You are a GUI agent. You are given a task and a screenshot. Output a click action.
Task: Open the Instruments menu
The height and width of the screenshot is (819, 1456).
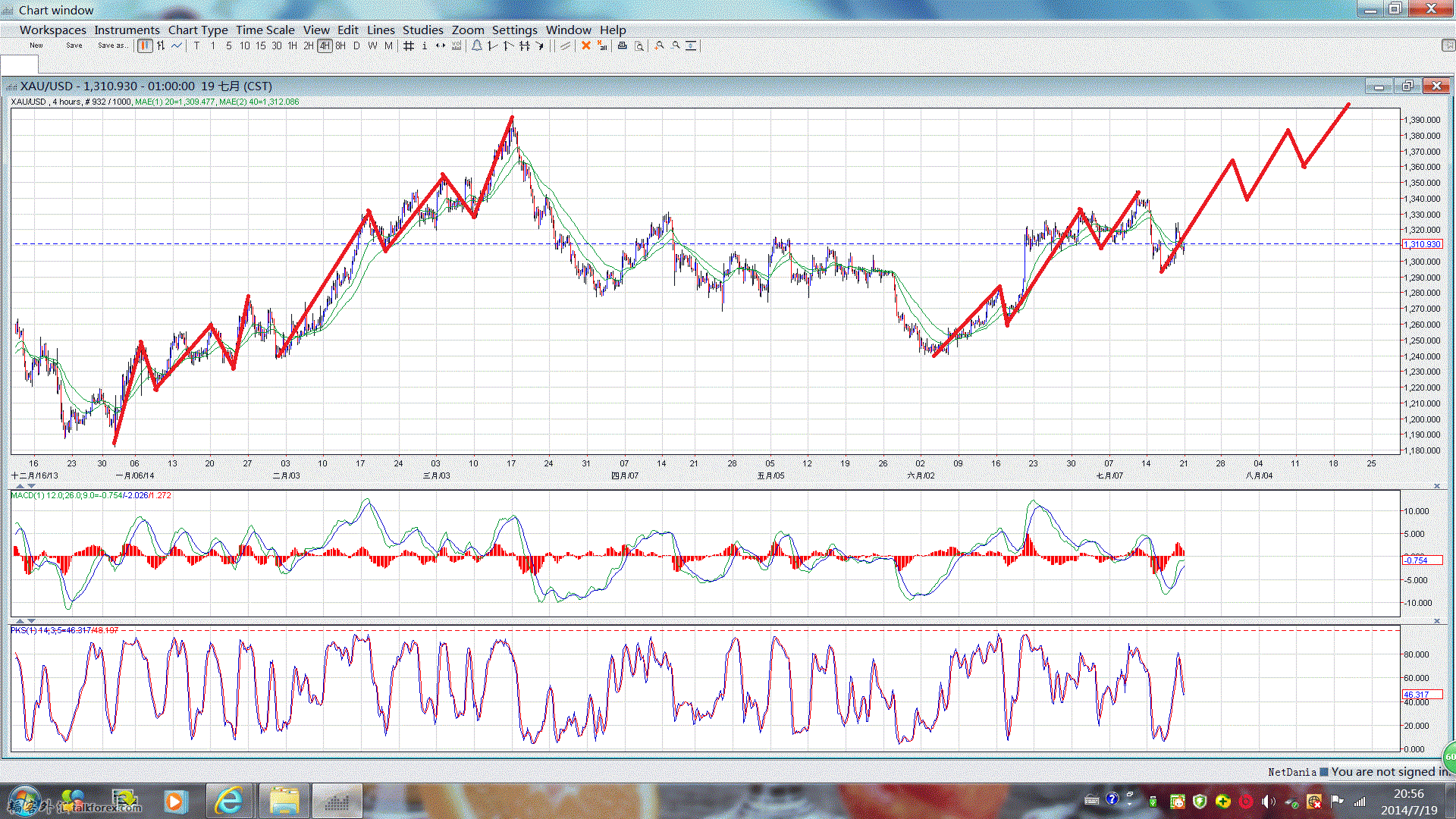(127, 30)
